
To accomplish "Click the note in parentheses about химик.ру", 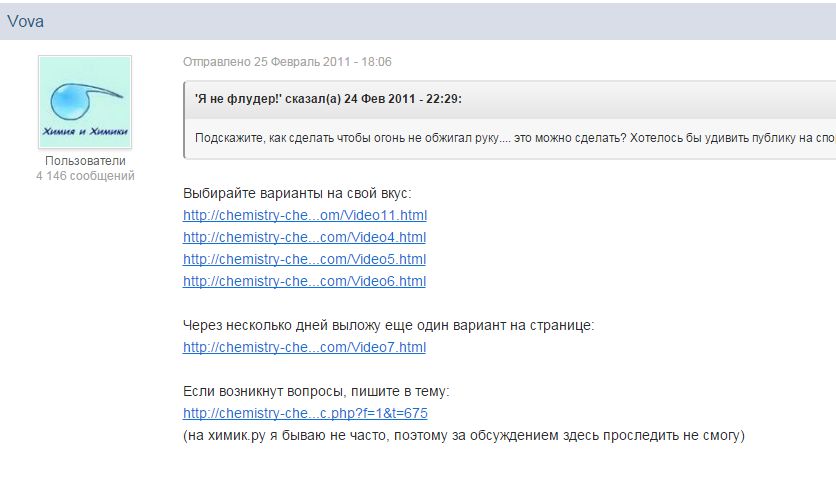I will click(464, 435).
